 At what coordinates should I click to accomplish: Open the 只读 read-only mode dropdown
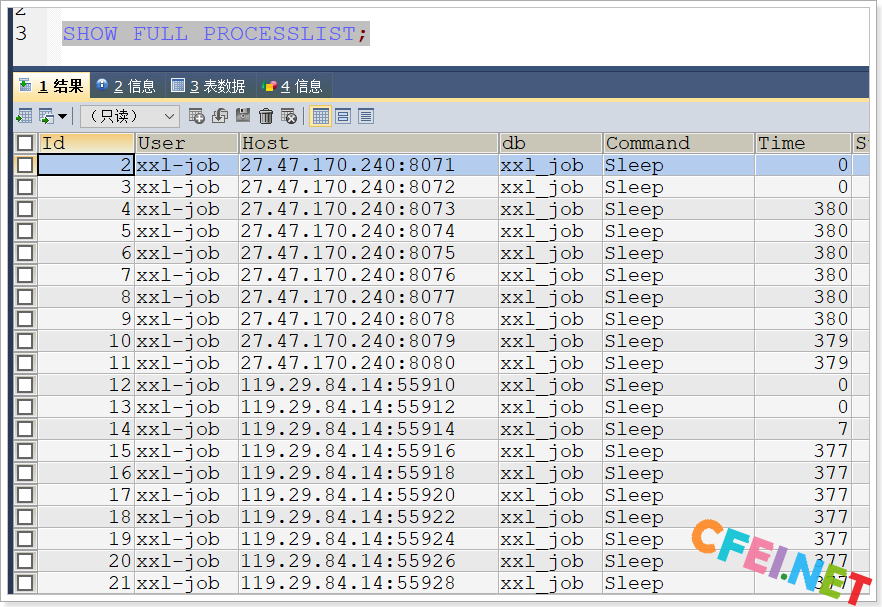[130, 116]
